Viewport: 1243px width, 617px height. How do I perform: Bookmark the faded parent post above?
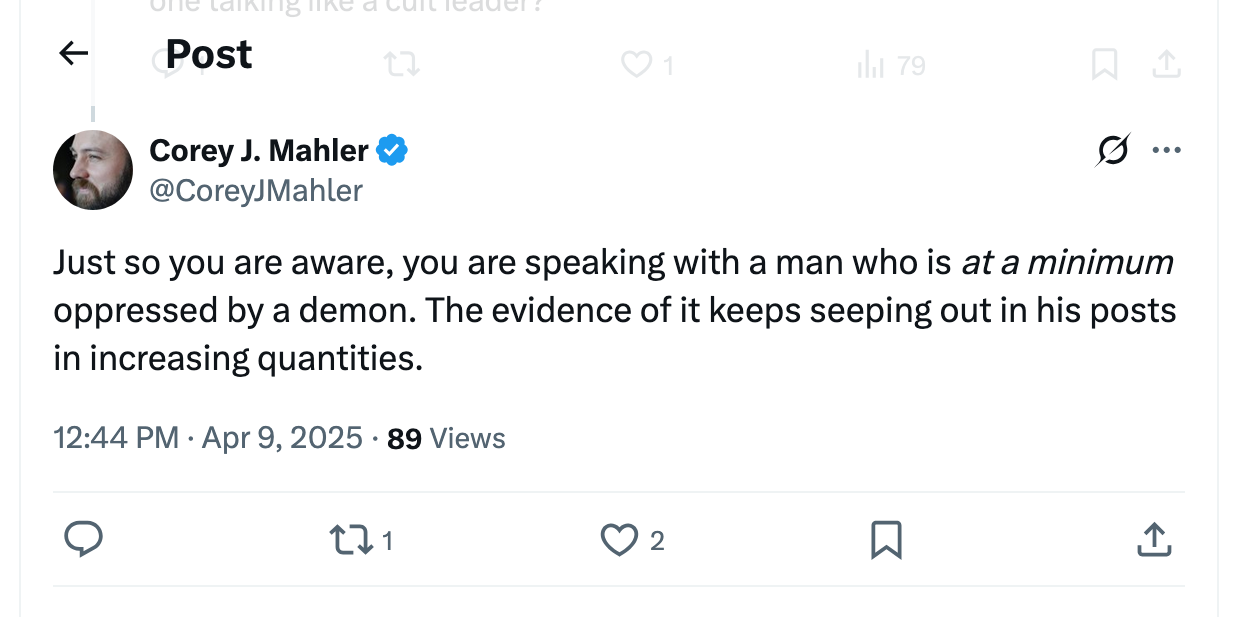pos(1104,66)
